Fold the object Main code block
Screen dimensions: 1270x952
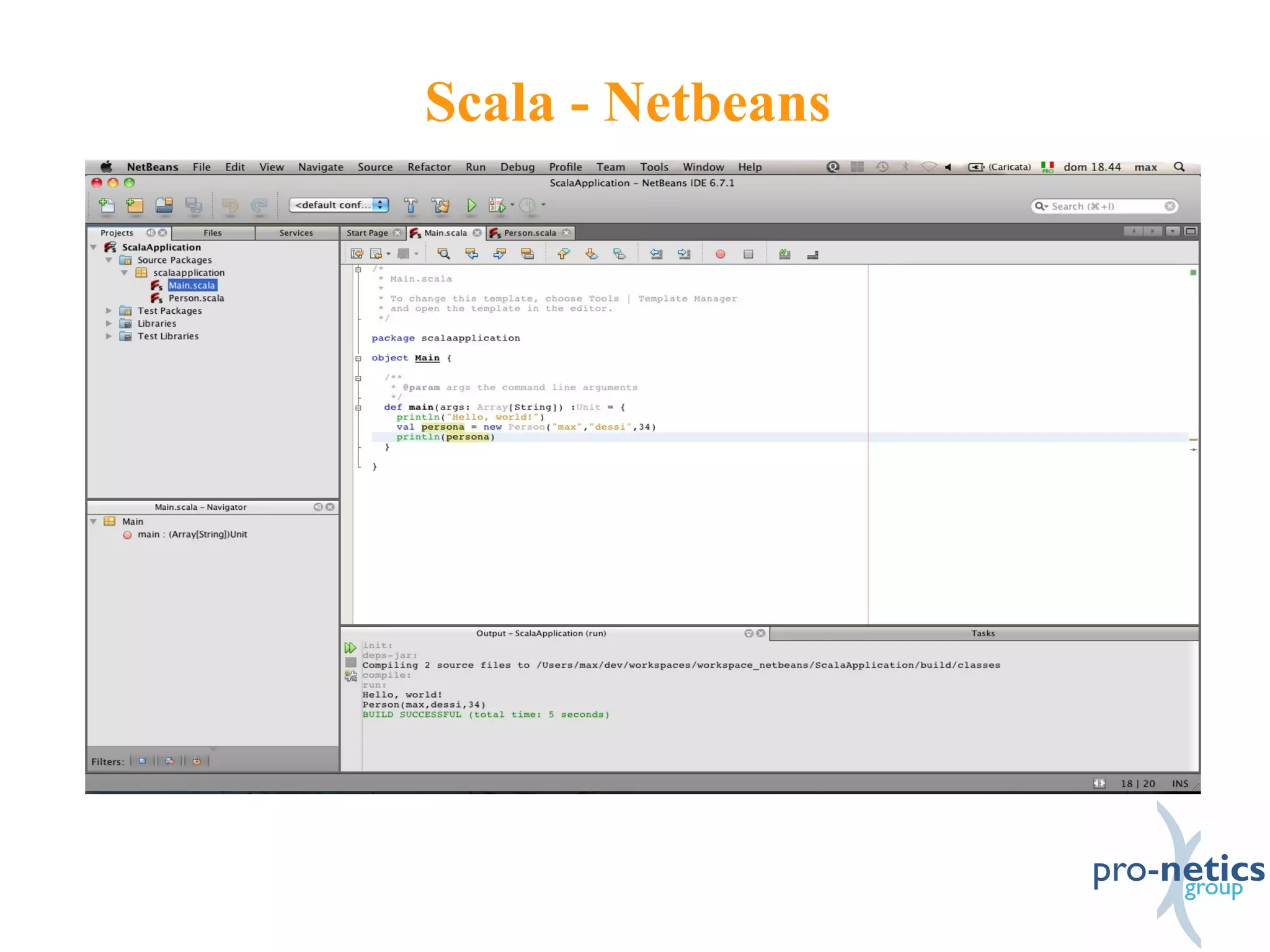358,358
